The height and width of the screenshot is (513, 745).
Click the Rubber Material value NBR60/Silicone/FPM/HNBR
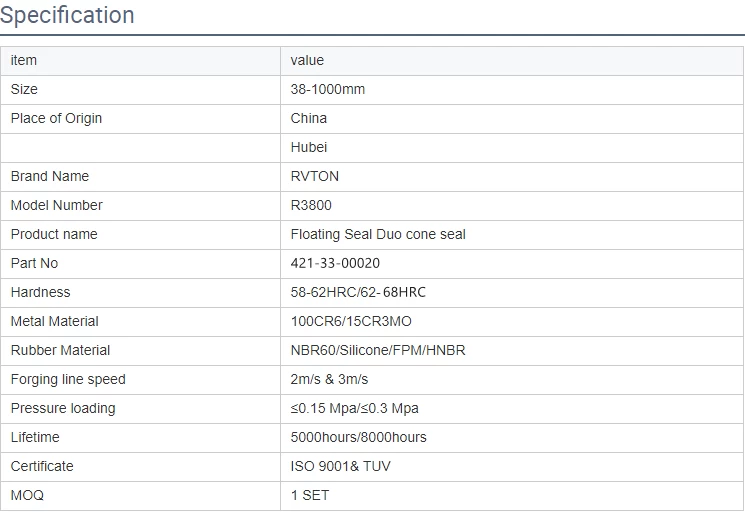click(x=378, y=350)
